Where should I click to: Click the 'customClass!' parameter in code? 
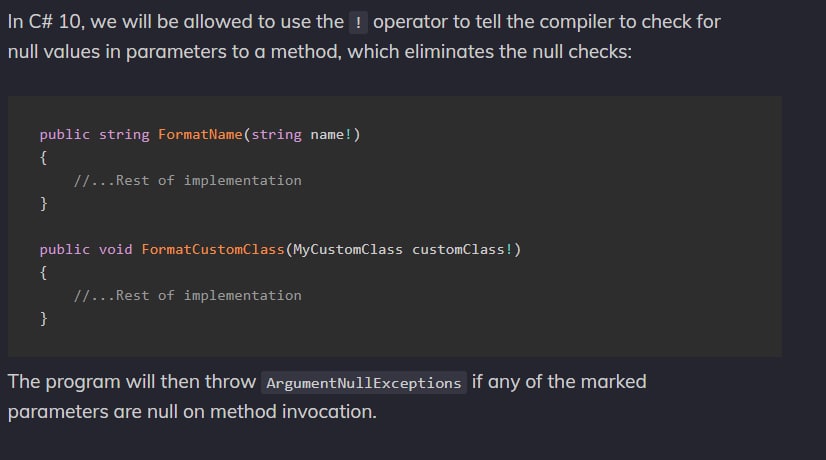click(462, 249)
